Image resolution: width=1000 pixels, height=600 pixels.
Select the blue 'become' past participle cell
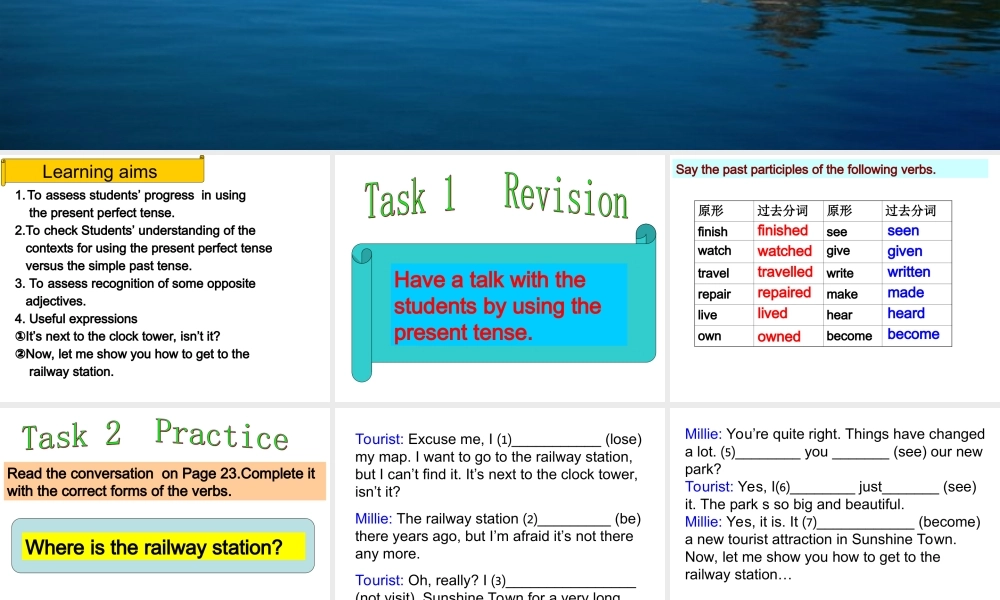[916, 335]
